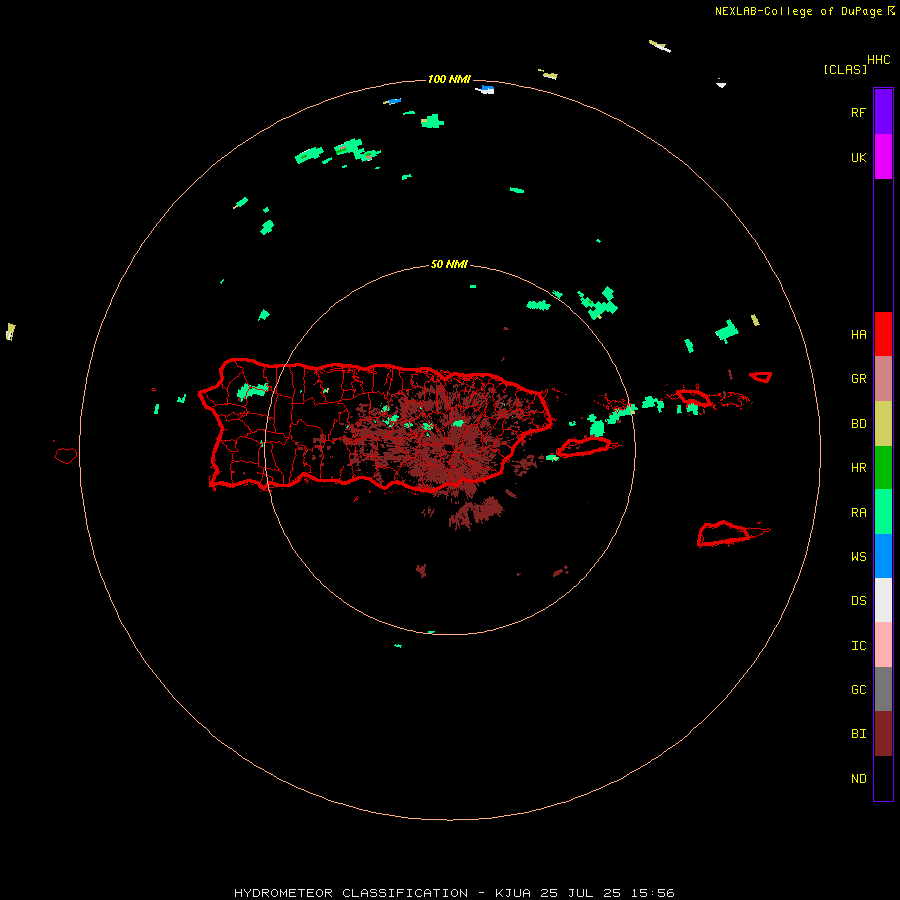Click the RA legend label

[x=859, y=513]
